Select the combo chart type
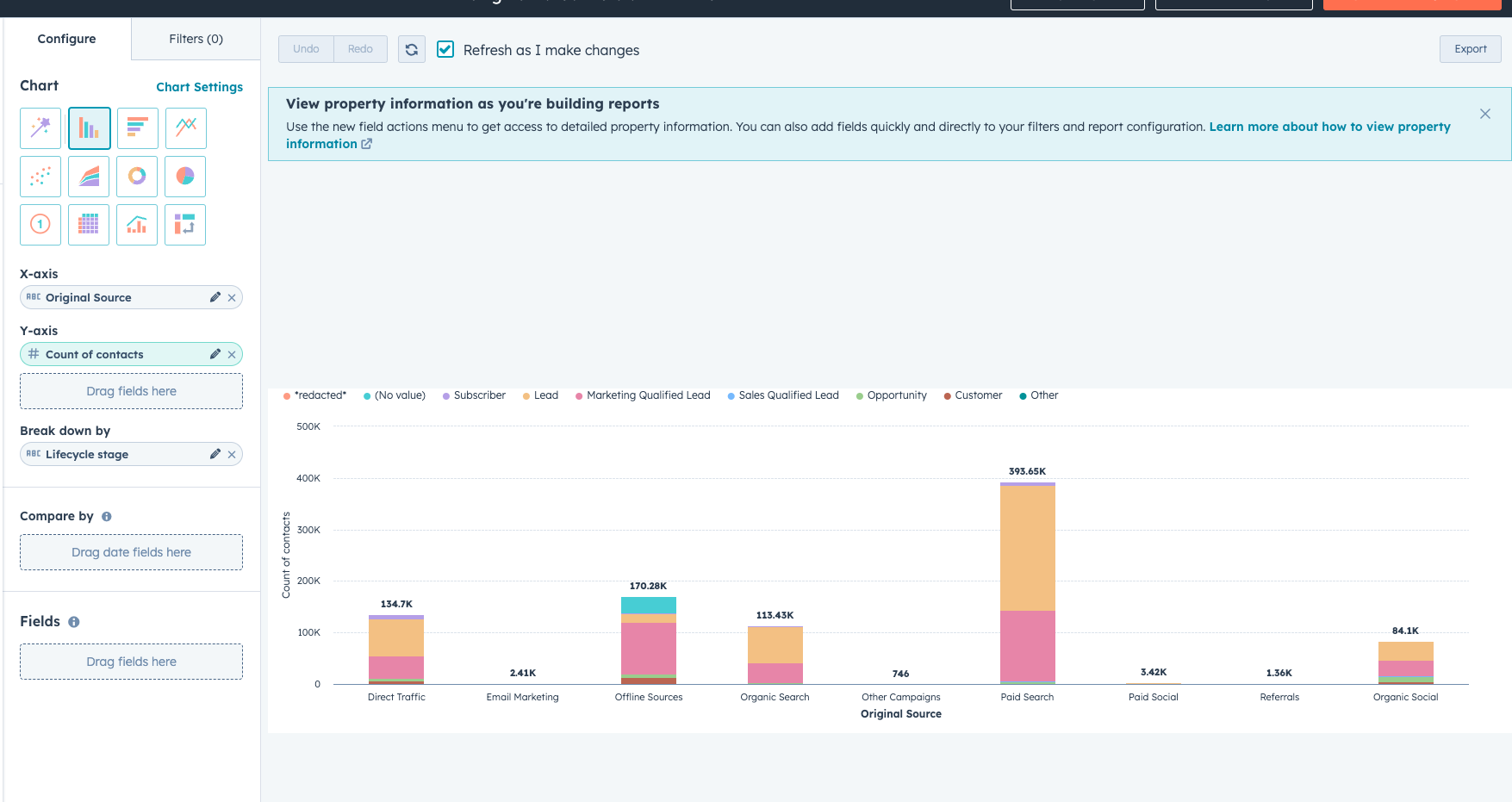Screen dimensions: 1512x802 pyautogui.click(x=137, y=225)
